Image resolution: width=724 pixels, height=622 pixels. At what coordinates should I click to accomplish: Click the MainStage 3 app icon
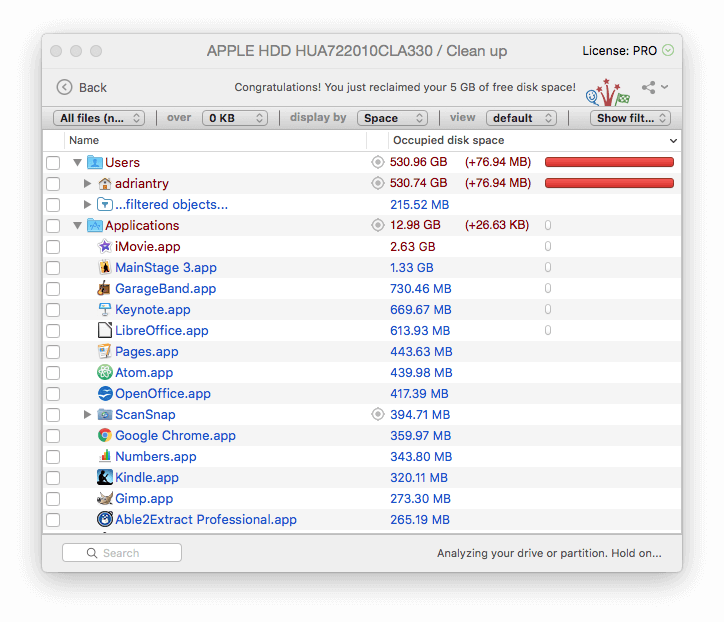pos(105,267)
